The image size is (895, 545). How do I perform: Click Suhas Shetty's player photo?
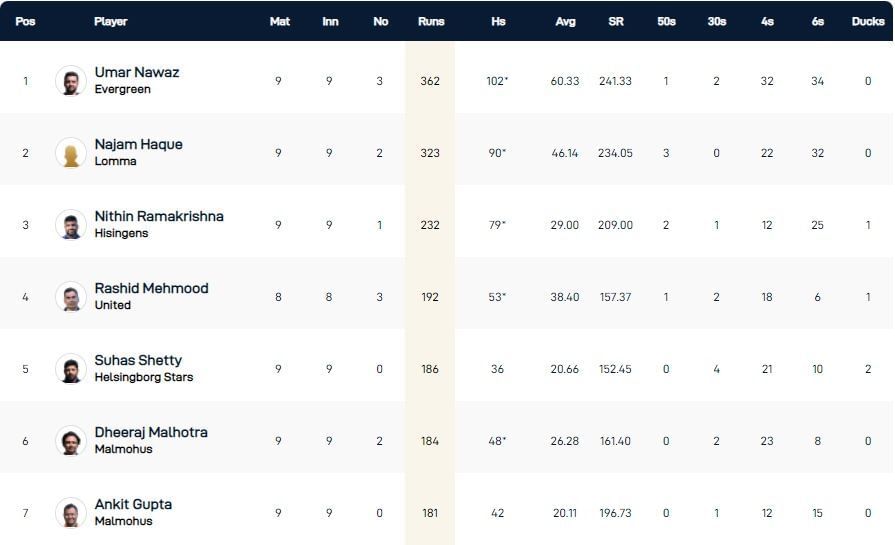click(x=71, y=369)
